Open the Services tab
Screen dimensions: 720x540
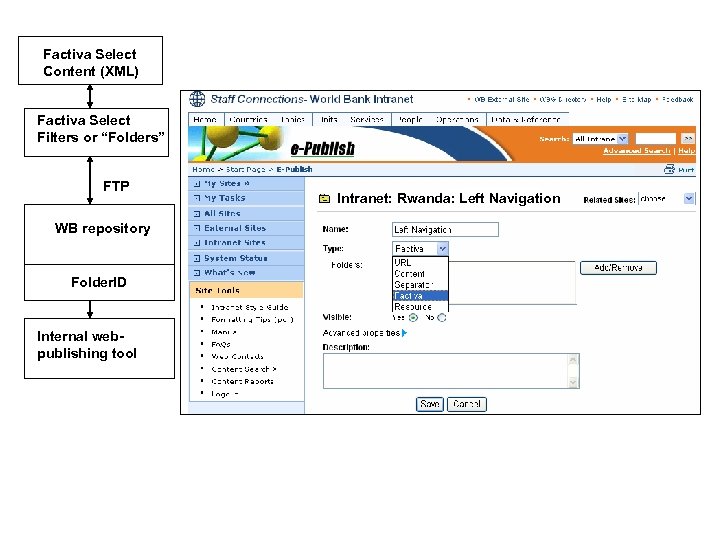(x=366, y=119)
